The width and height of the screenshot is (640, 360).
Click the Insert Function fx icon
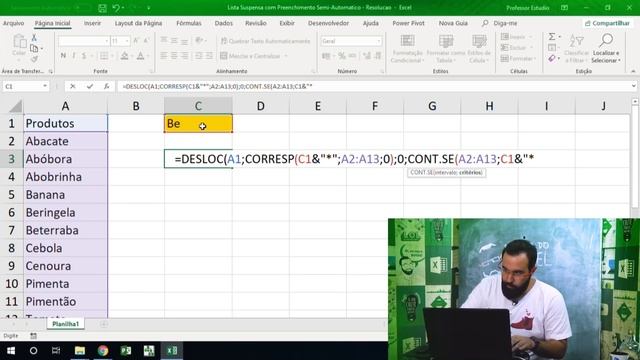click(x=106, y=86)
